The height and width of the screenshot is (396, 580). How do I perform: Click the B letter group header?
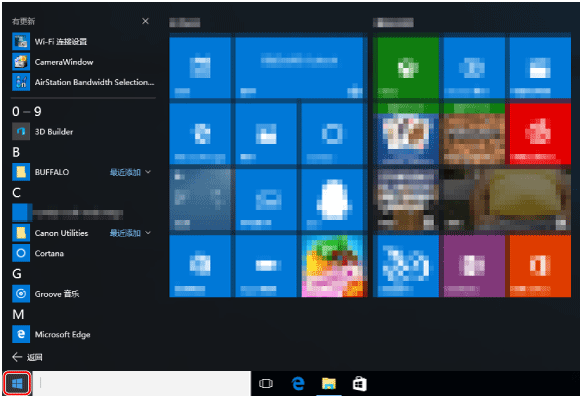tap(16, 152)
